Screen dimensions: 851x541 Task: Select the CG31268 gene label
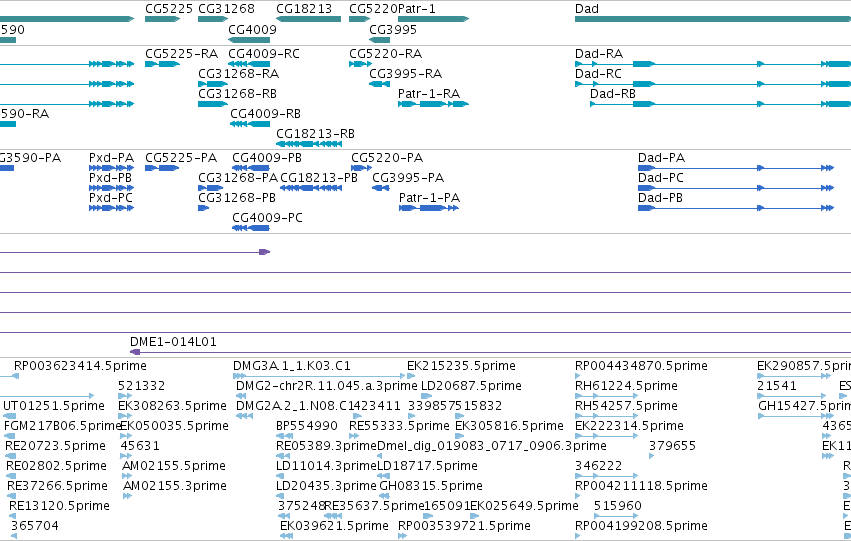click(x=226, y=9)
